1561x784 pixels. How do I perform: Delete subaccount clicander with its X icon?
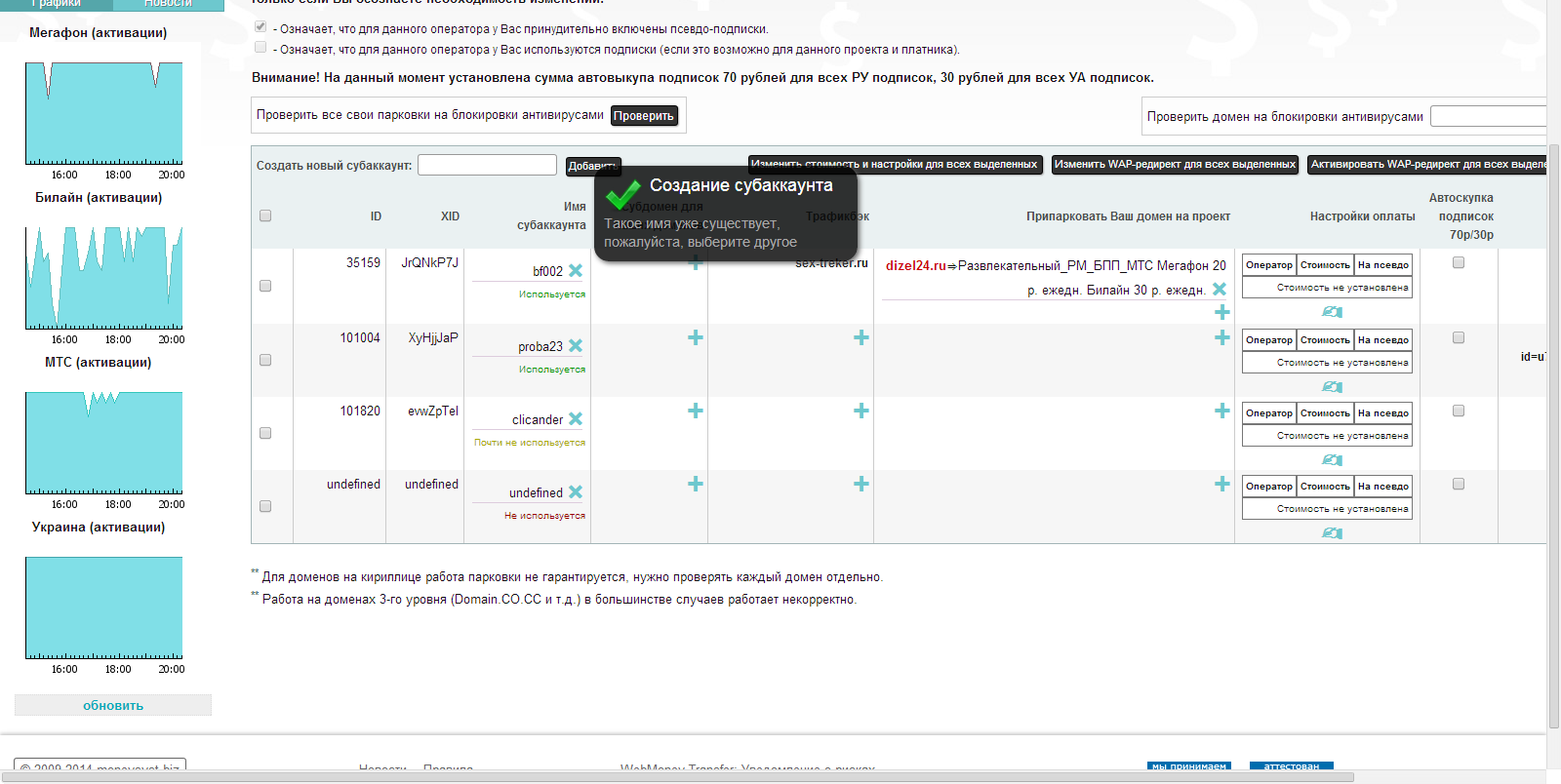click(576, 419)
